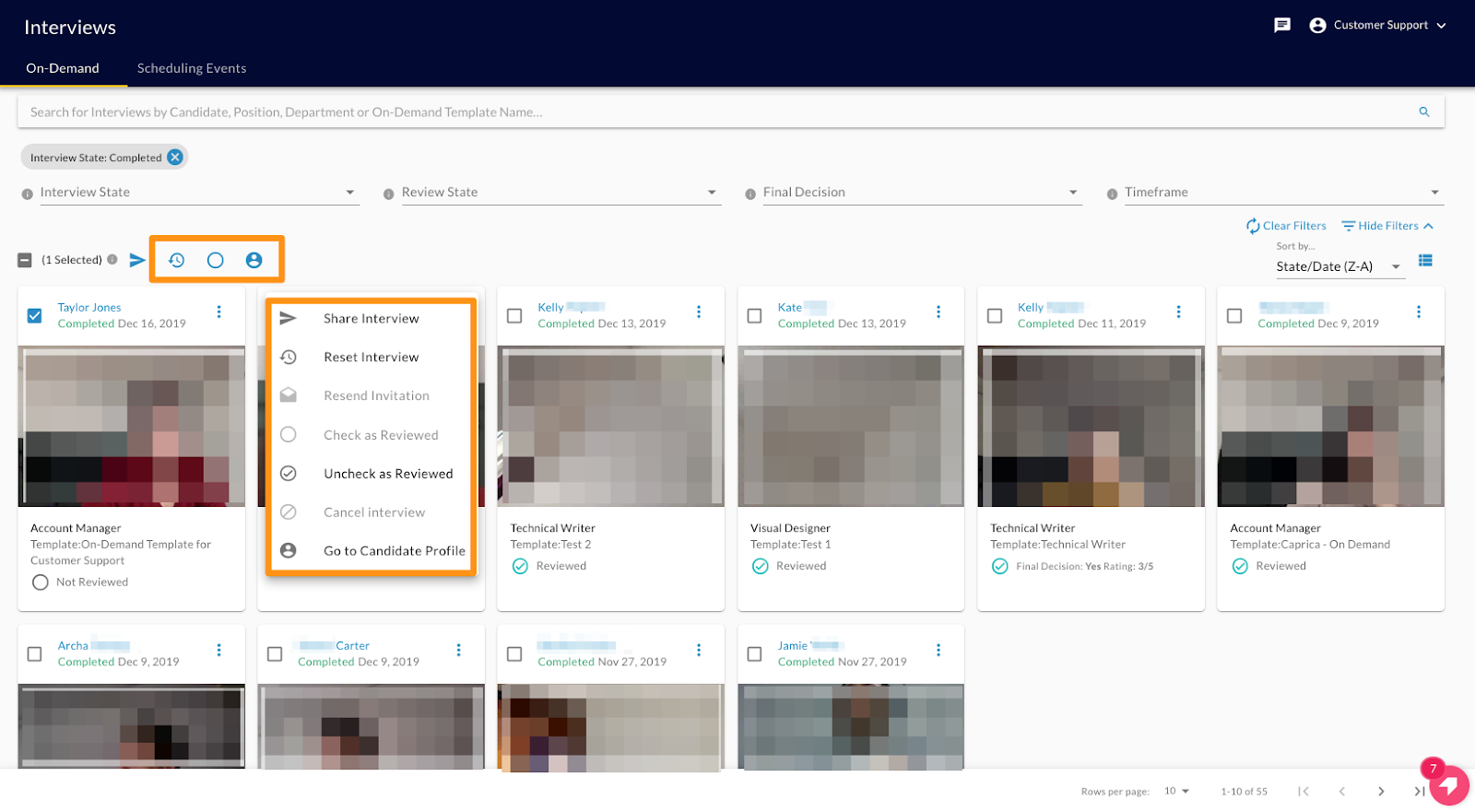The image size is (1475, 812).
Task: Open the three-dot menu on Taylor Jones card
Action: (x=218, y=312)
